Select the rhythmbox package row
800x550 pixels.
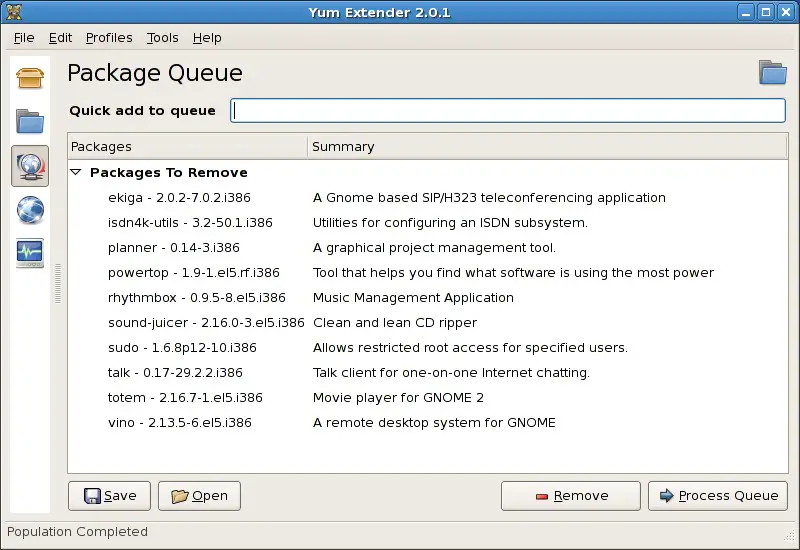click(x=428, y=297)
